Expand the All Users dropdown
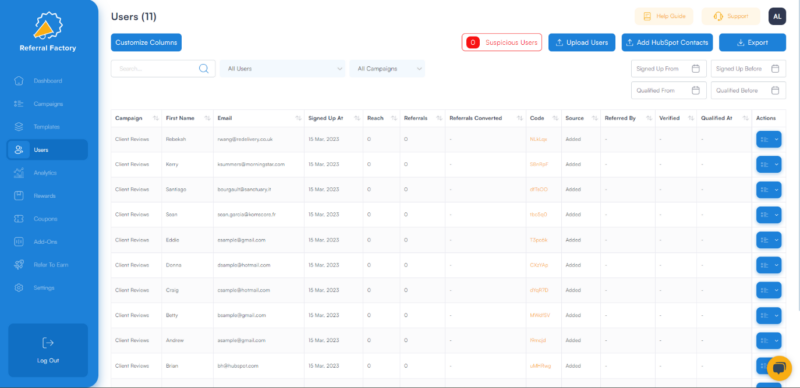 tap(282, 68)
